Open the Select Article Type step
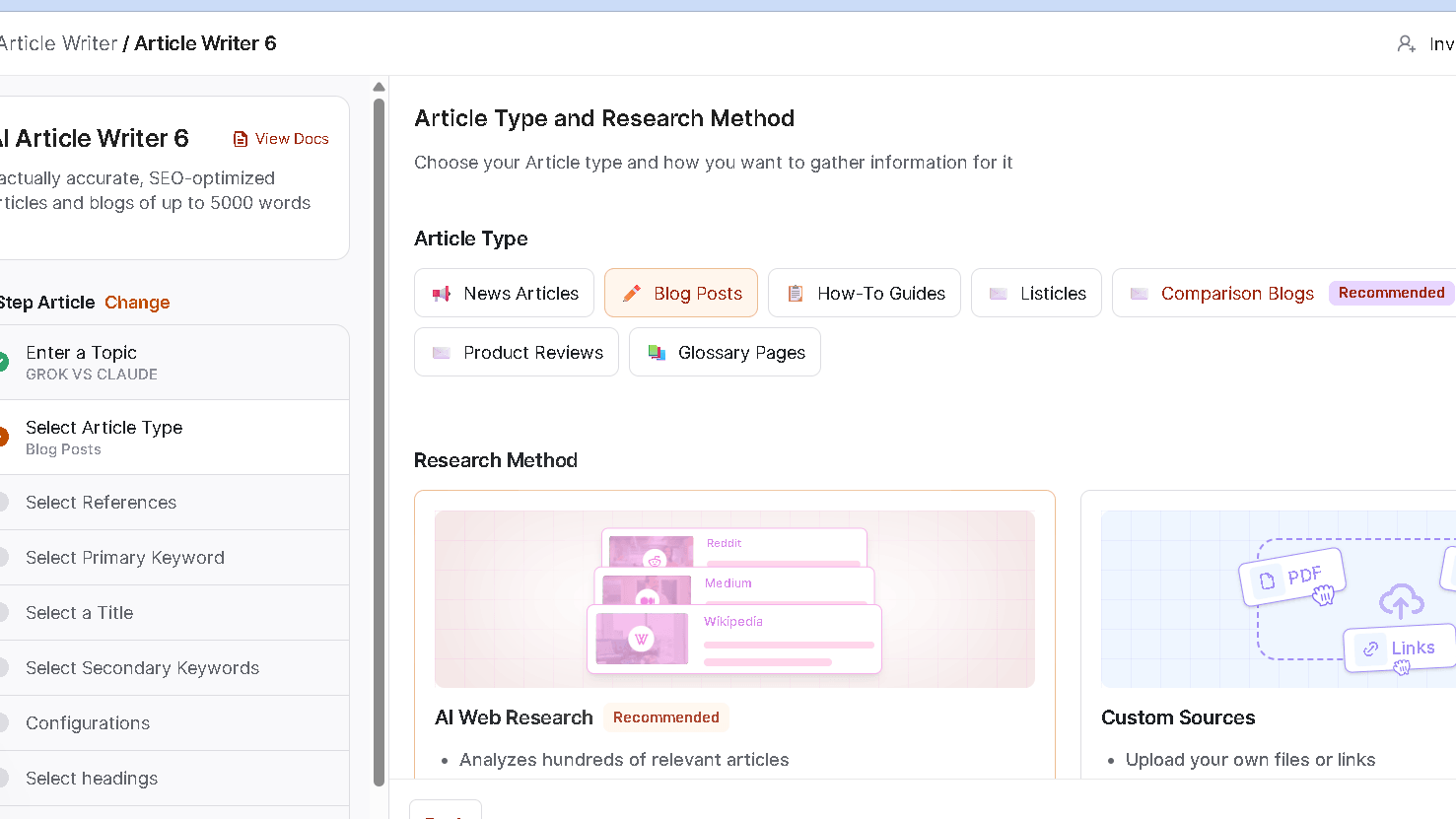Viewport: 1456px width, 819px height. tap(174, 438)
